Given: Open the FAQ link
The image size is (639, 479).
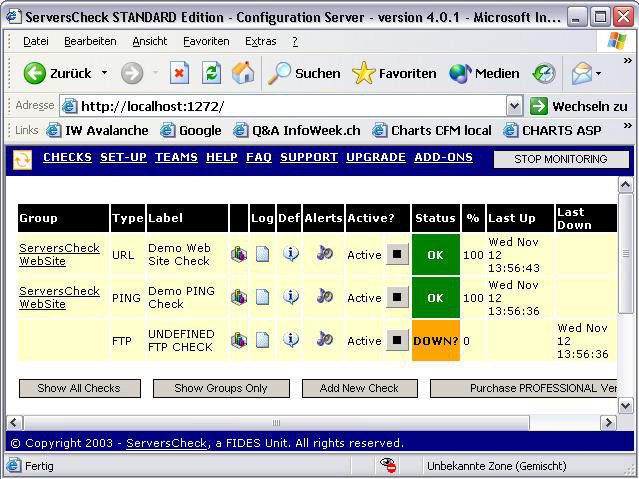Looking at the screenshot, I should [259, 157].
